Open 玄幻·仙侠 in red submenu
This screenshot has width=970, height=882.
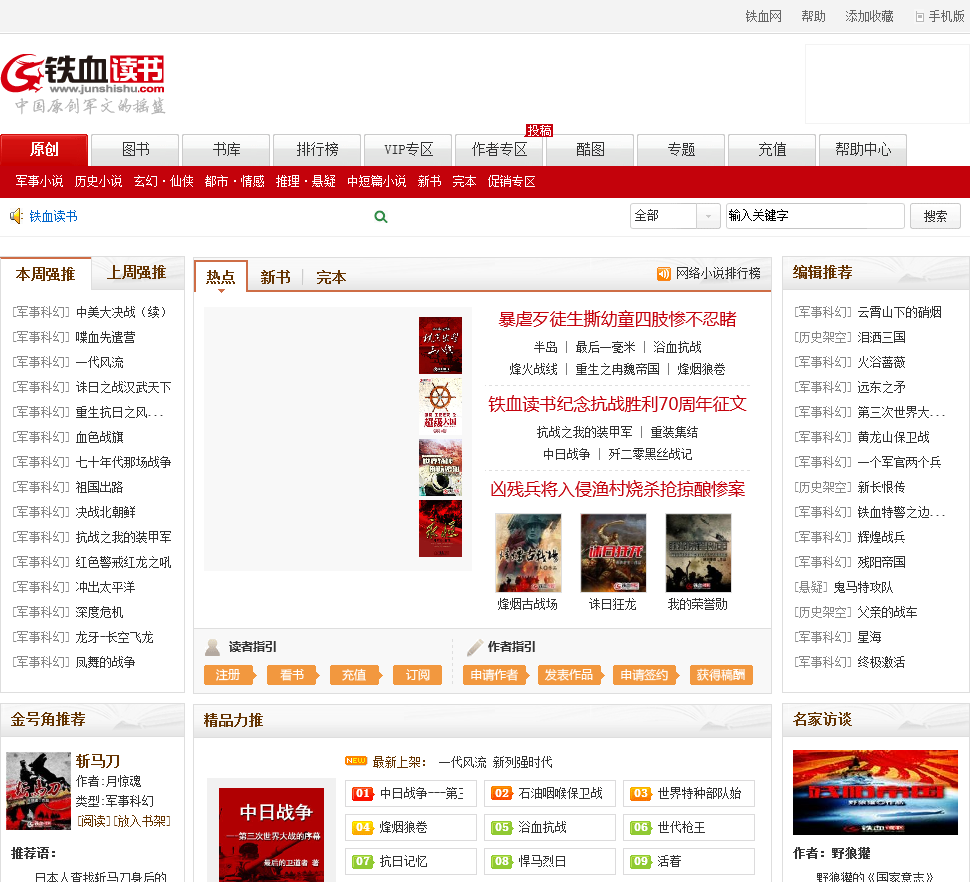[164, 181]
